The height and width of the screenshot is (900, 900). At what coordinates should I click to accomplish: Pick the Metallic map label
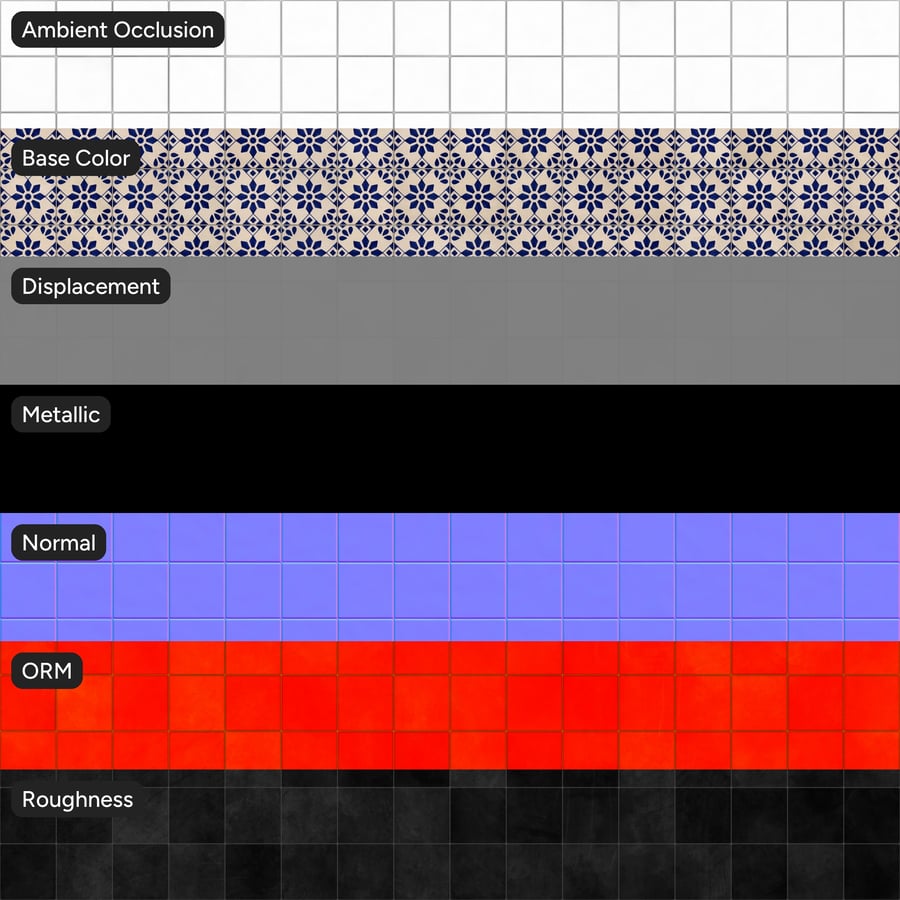61,414
